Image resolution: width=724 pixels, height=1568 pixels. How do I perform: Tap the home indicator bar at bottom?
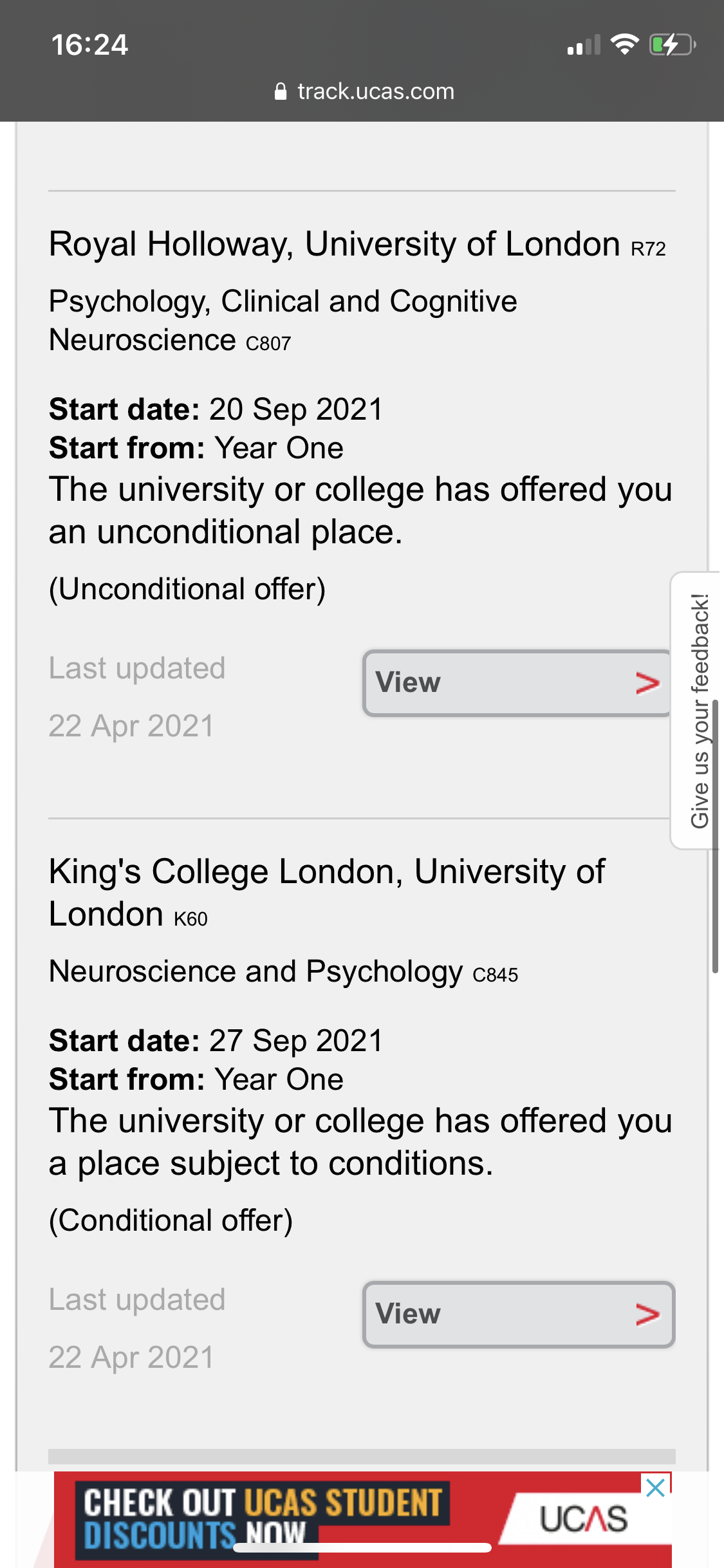tap(362, 1548)
